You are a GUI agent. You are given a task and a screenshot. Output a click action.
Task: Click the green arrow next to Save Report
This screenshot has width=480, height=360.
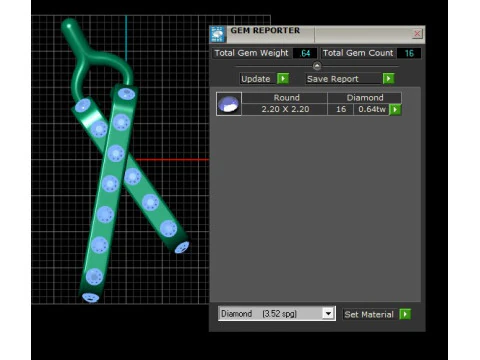pyautogui.click(x=388, y=79)
